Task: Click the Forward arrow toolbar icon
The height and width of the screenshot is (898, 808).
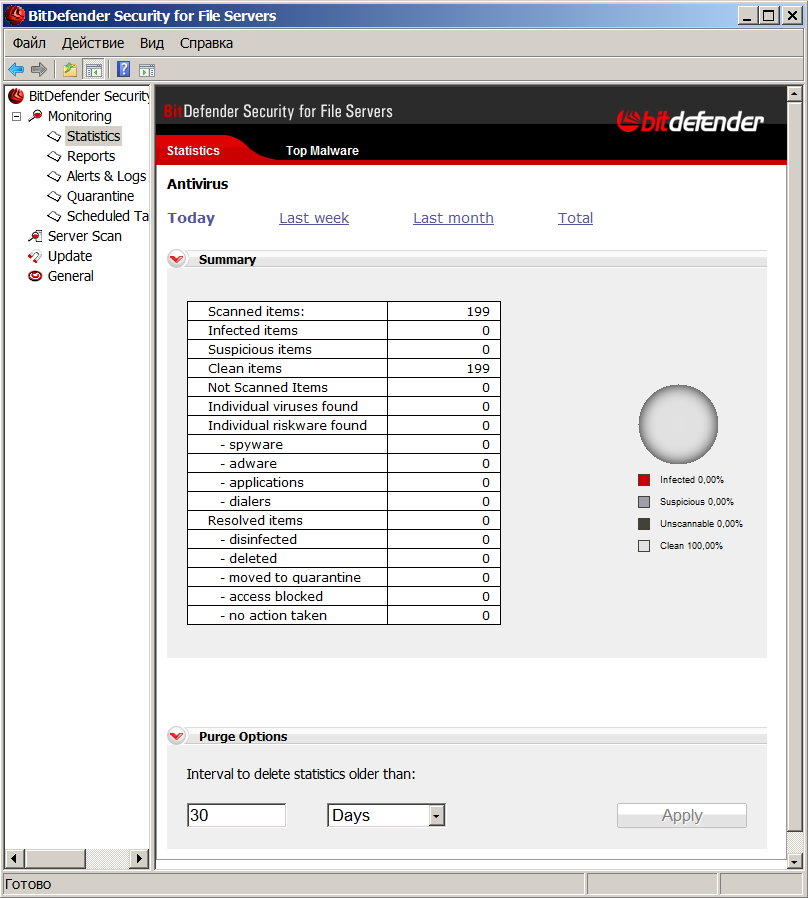Action: (x=38, y=70)
